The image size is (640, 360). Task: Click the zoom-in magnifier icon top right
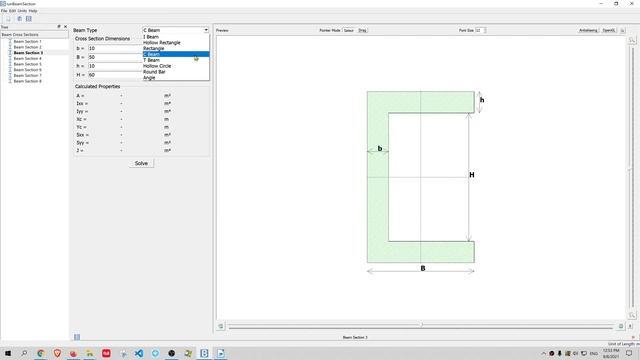pyautogui.click(x=632, y=40)
